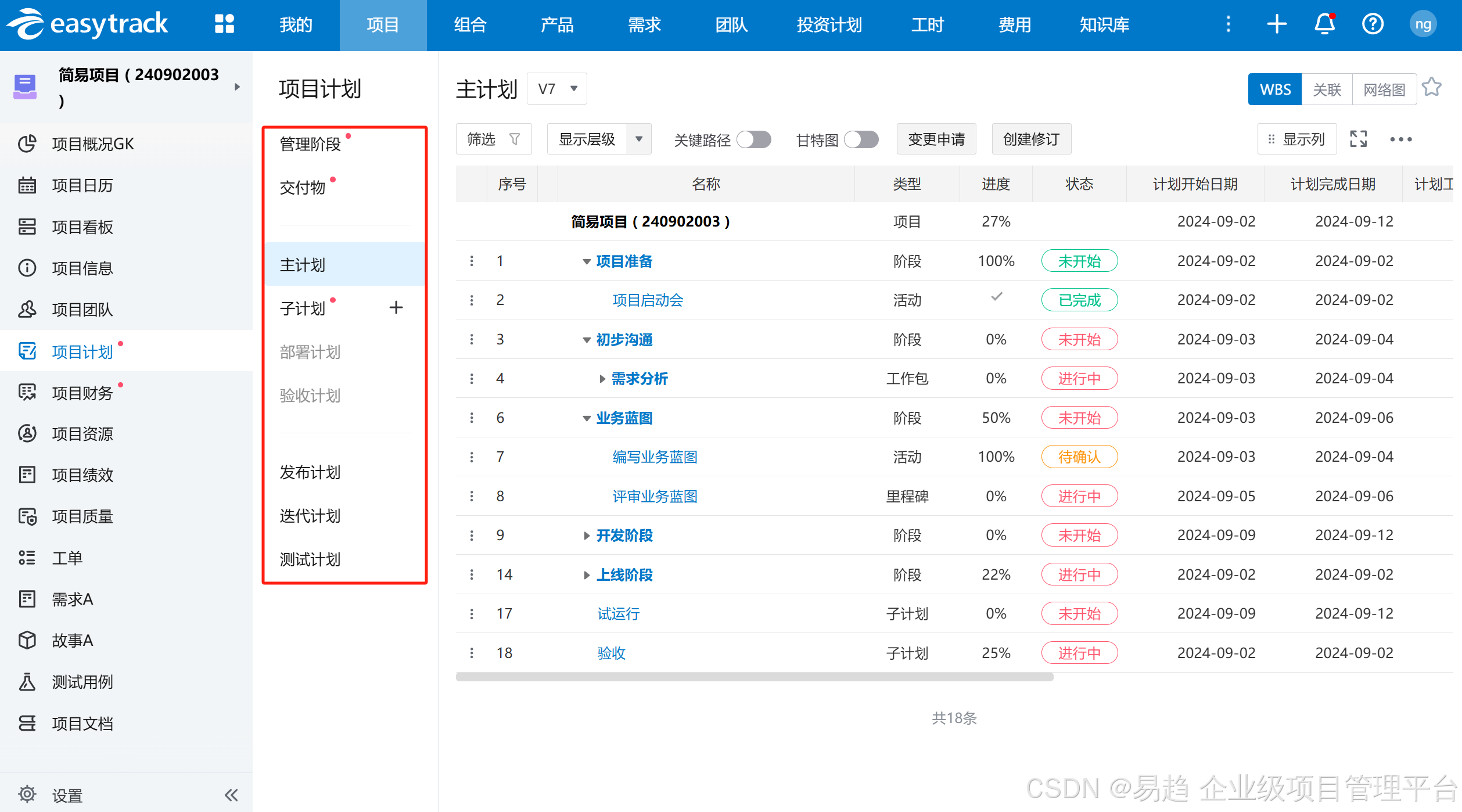Toggle the 关键路径 switch
Screen dimensions: 1462x812
tap(753, 139)
